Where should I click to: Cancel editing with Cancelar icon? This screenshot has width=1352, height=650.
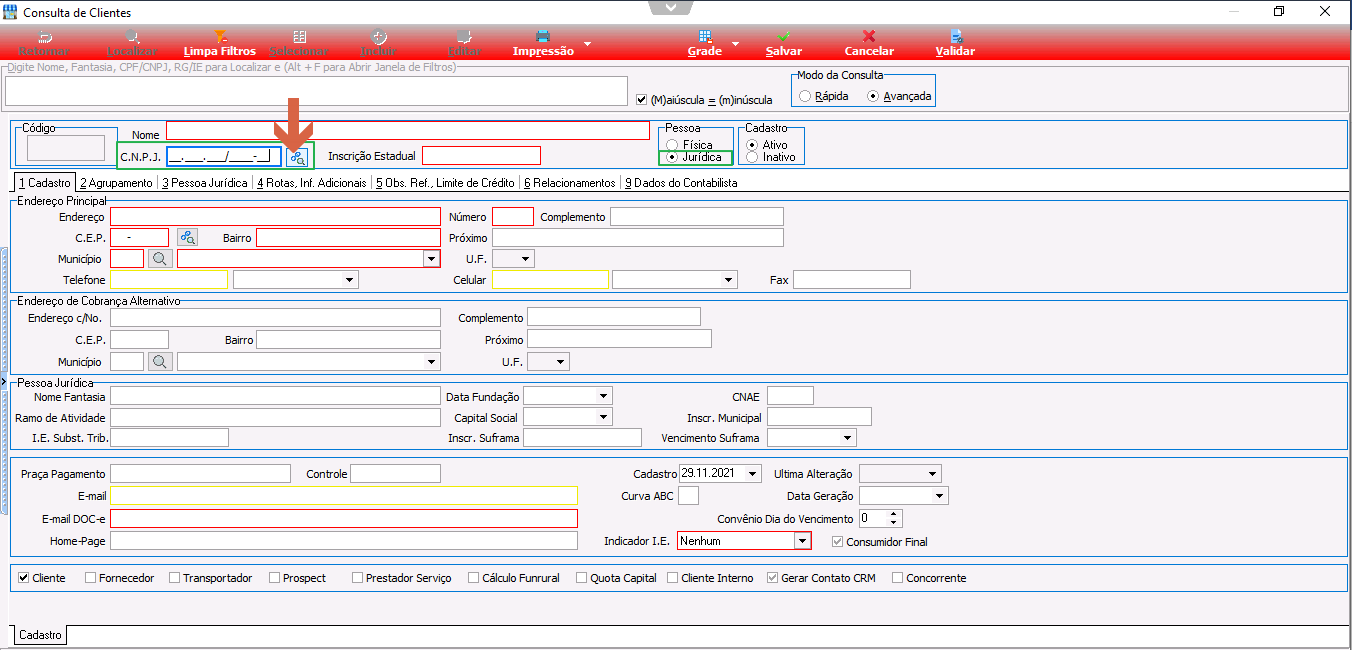pyautogui.click(x=869, y=36)
